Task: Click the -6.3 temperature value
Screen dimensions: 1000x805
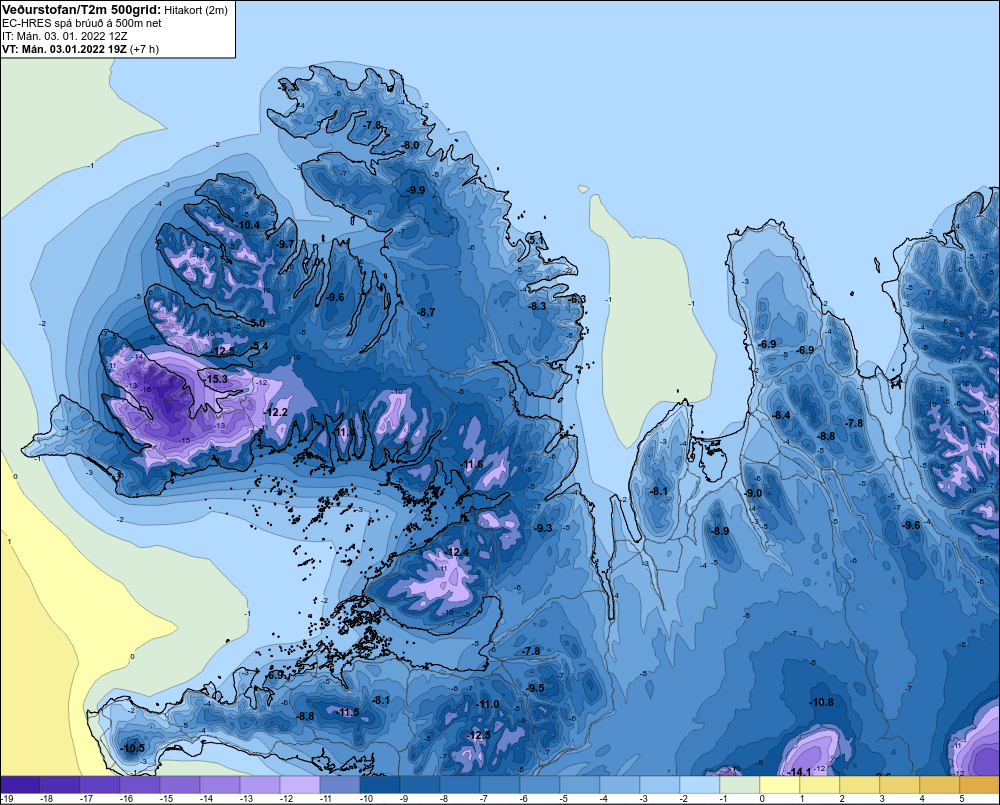Action: (577, 299)
